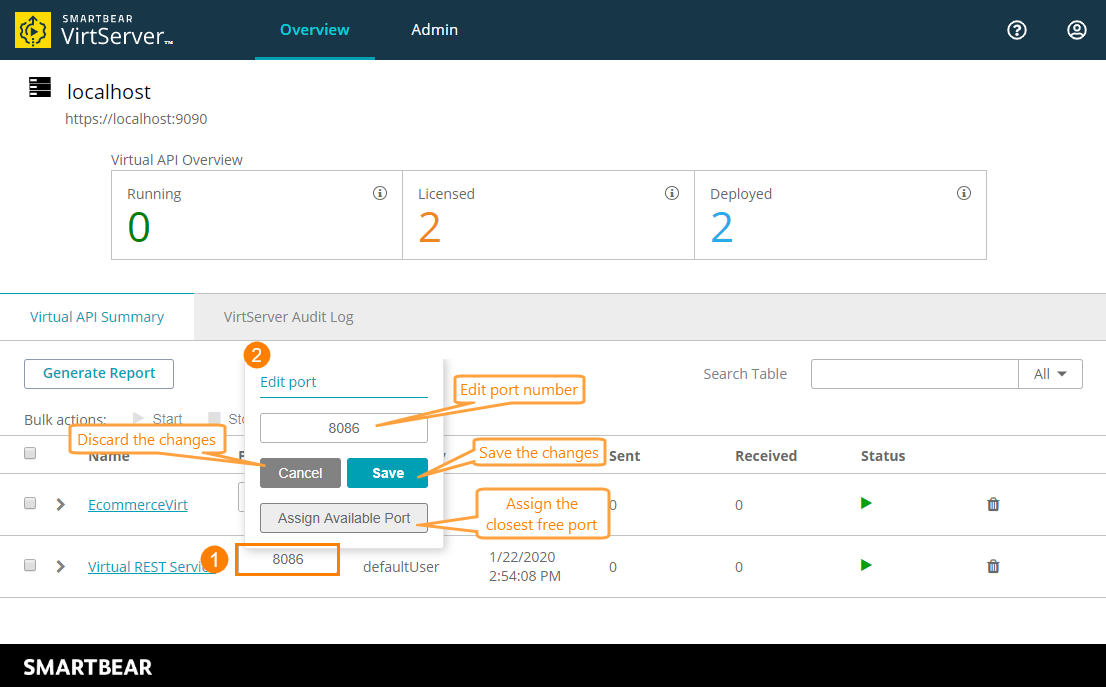Image resolution: width=1106 pixels, height=687 pixels.
Task: Open the user account icon
Action: click(x=1076, y=30)
